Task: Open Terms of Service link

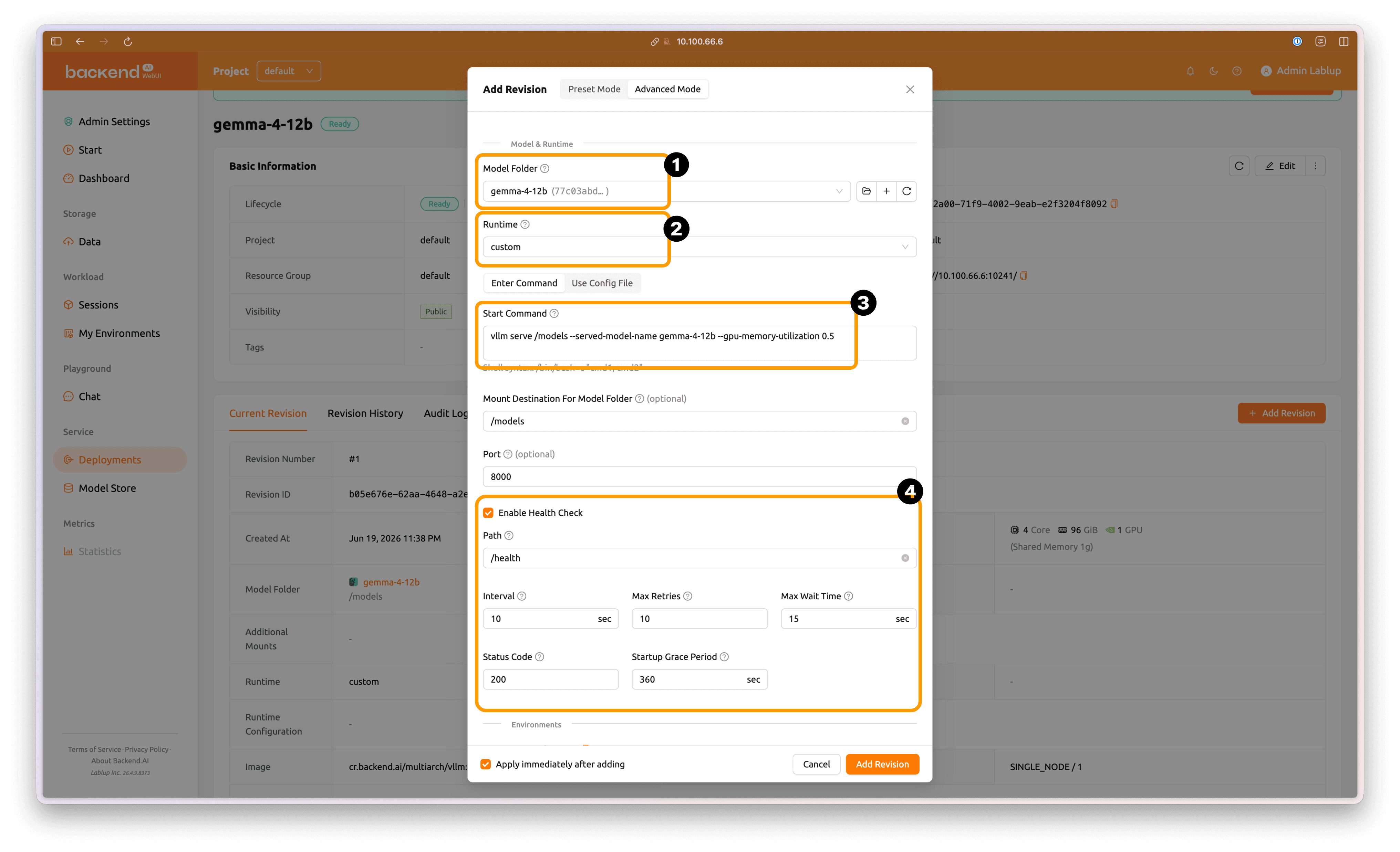Action: [x=94, y=750]
